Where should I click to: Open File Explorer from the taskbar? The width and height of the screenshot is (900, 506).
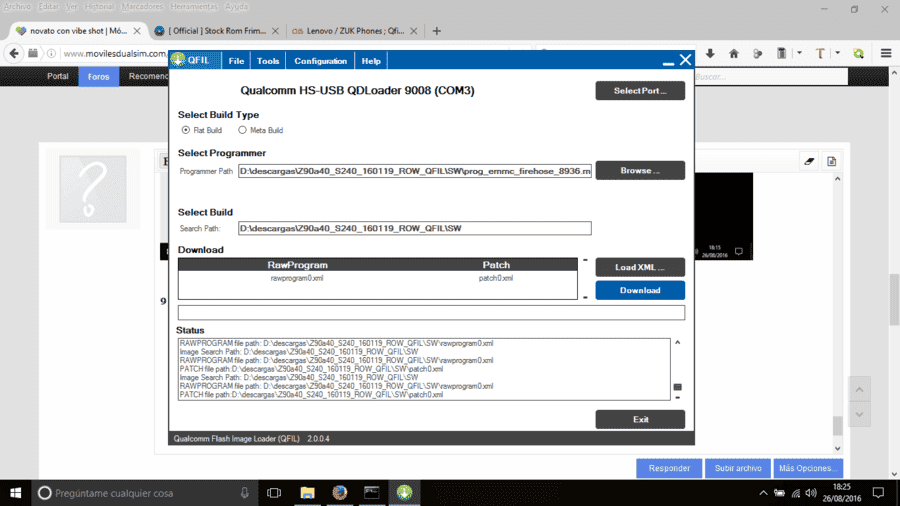[308, 493]
